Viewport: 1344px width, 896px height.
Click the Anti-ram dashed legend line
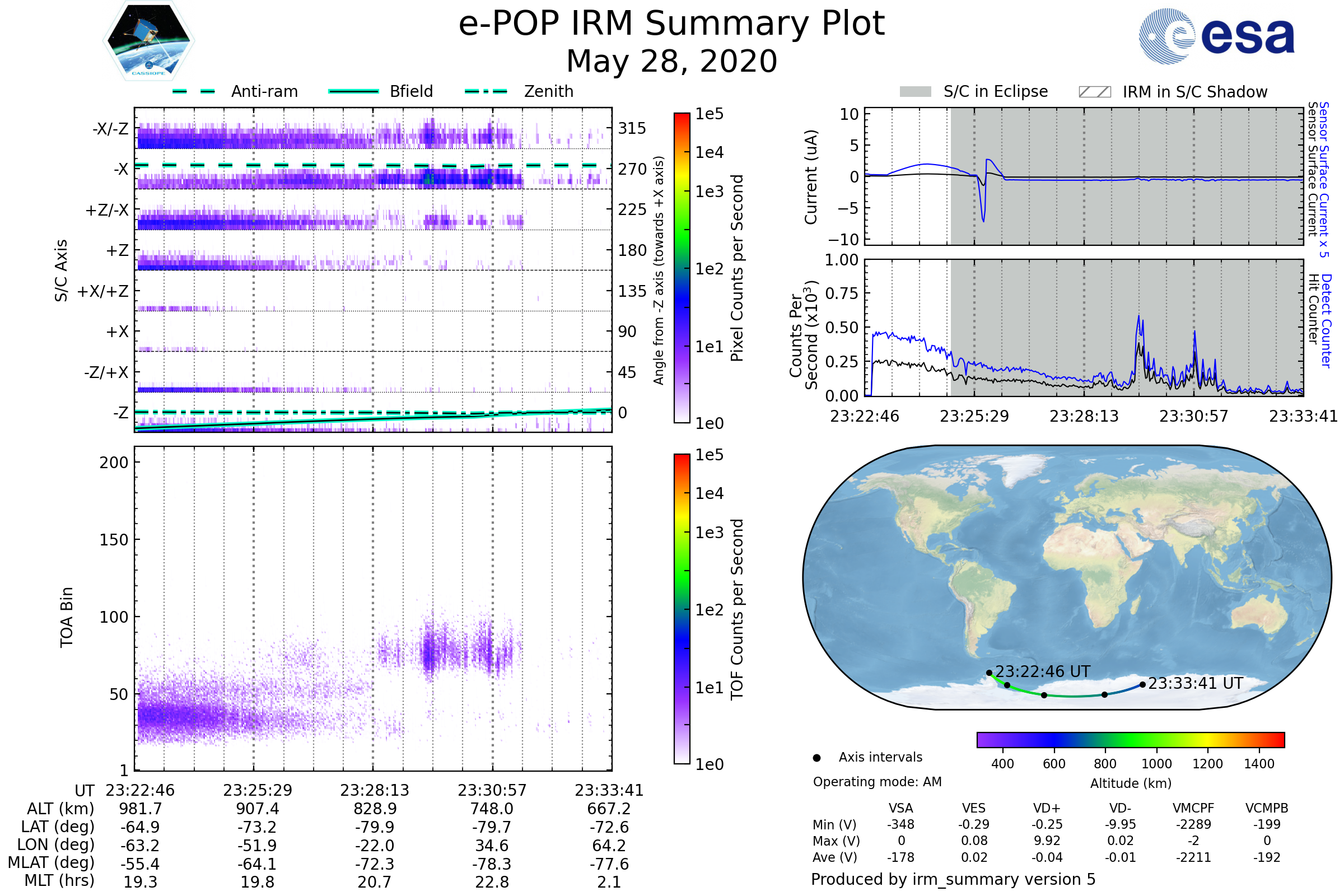coord(194,91)
